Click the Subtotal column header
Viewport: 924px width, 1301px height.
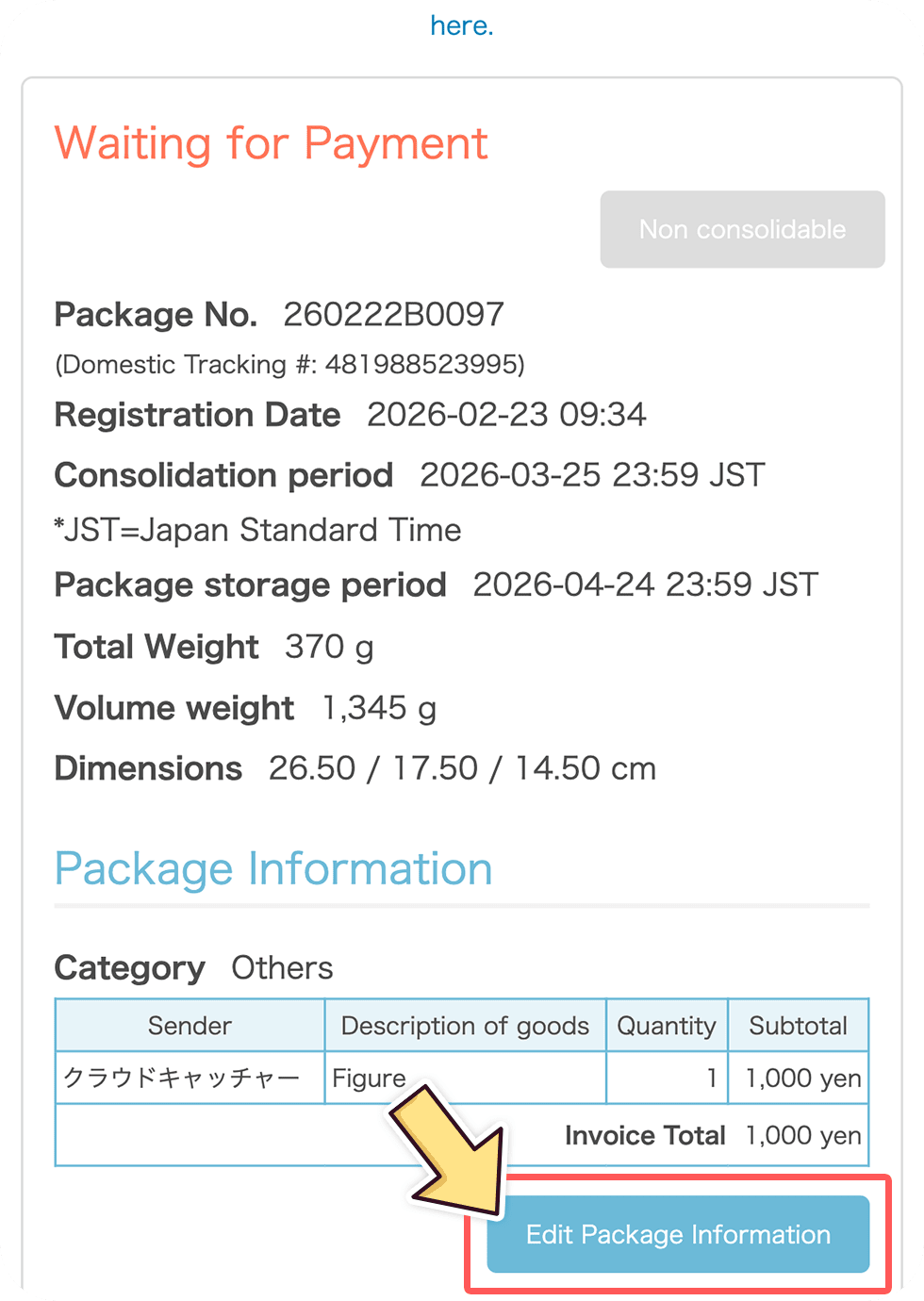click(x=798, y=1026)
